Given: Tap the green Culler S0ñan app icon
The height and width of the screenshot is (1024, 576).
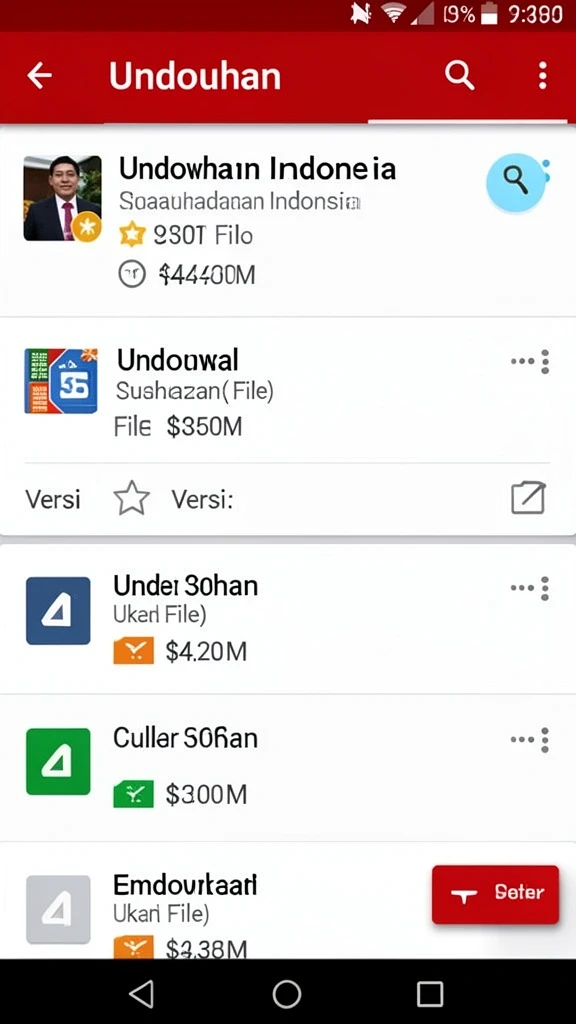Looking at the screenshot, I should (x=58, y=761).
